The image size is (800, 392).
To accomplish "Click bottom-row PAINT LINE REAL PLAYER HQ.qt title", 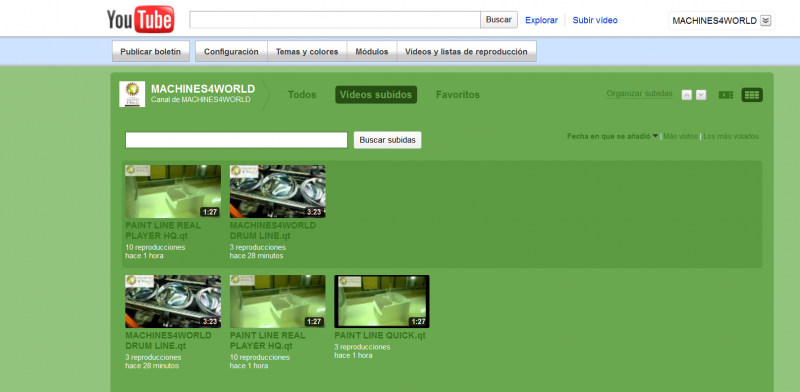I will 268,340.
